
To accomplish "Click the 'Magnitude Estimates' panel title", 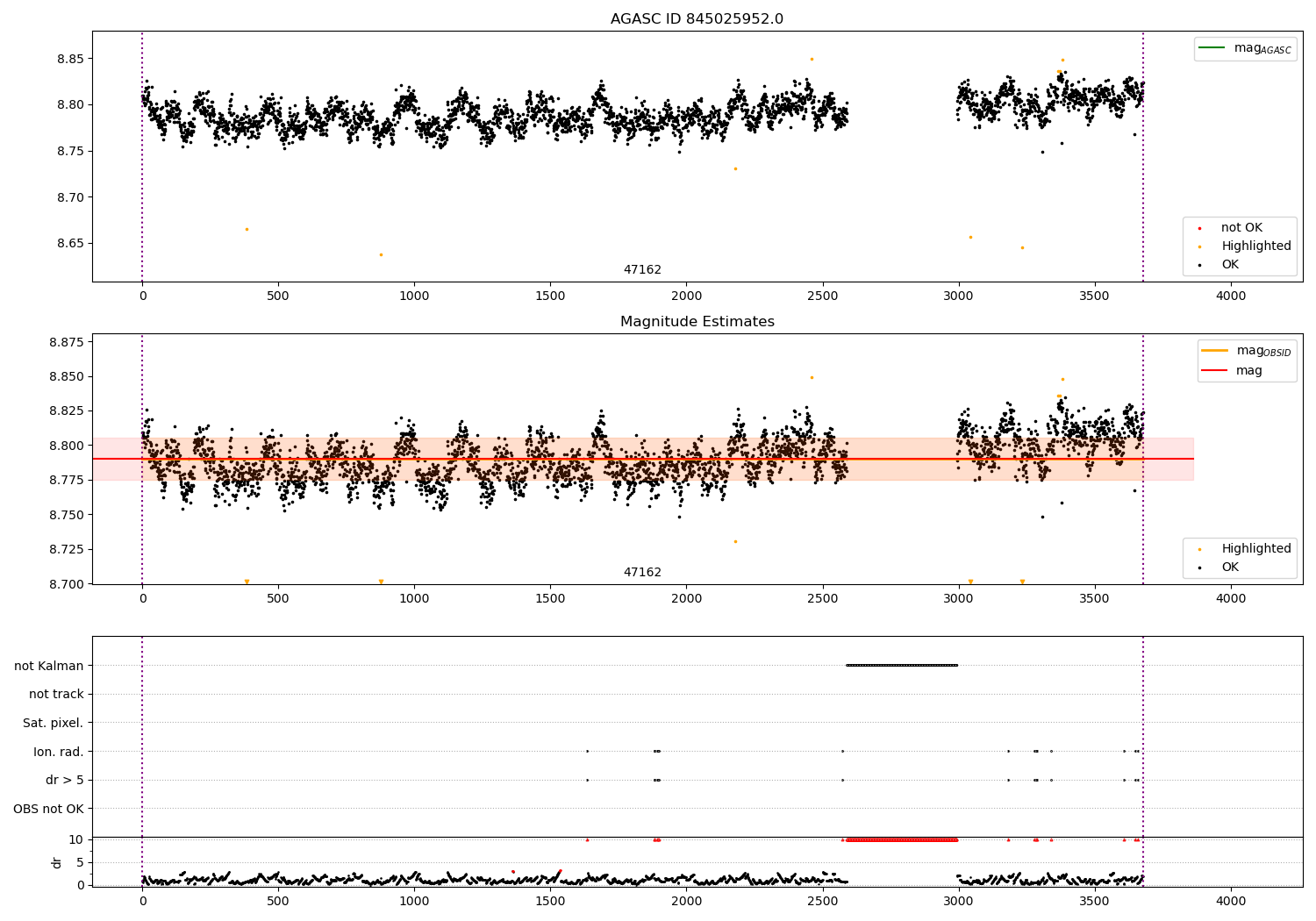I will [697, 322].
